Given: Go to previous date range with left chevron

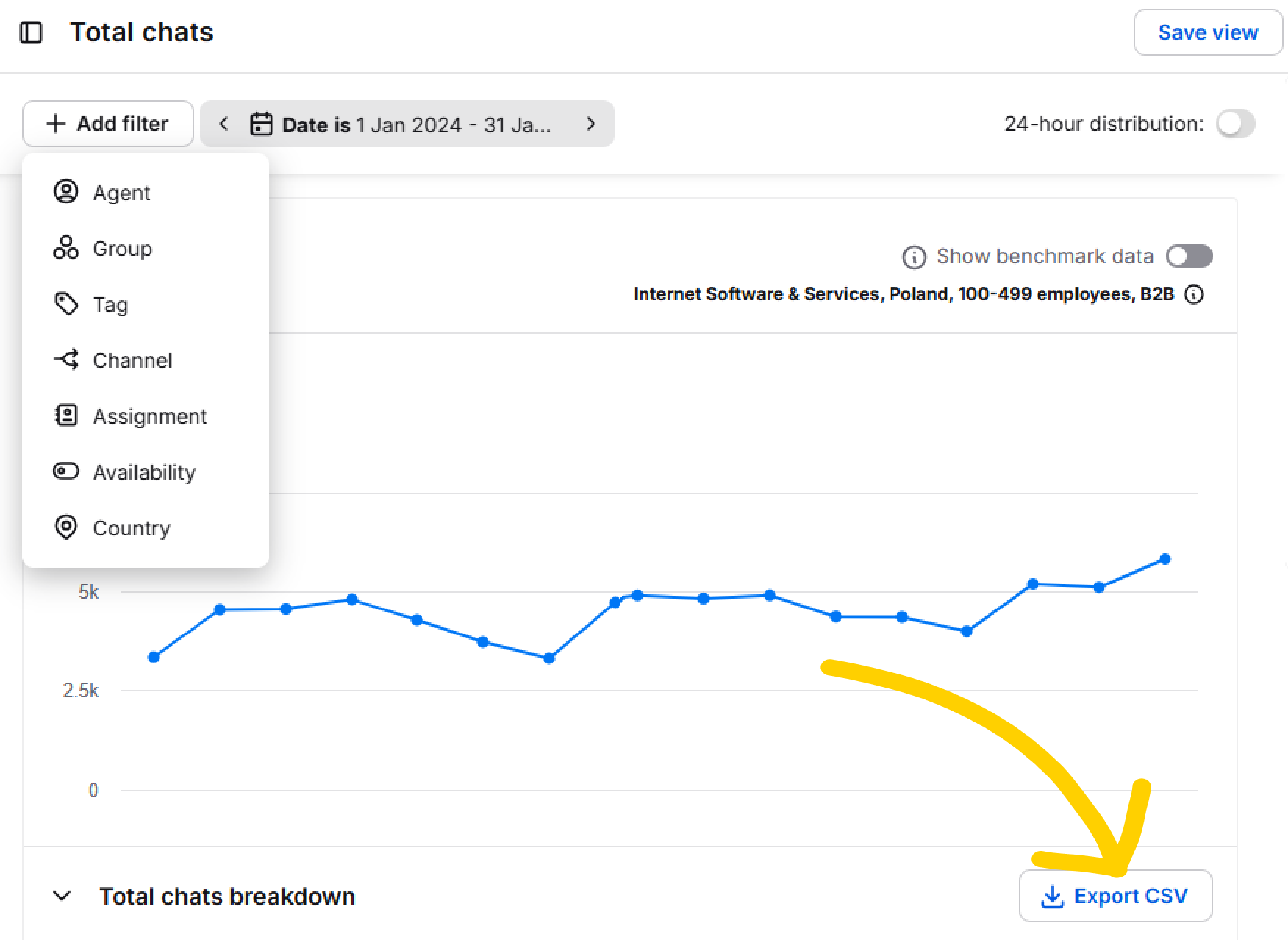Looking at the screenshot, I should click(x=224, y=124).
